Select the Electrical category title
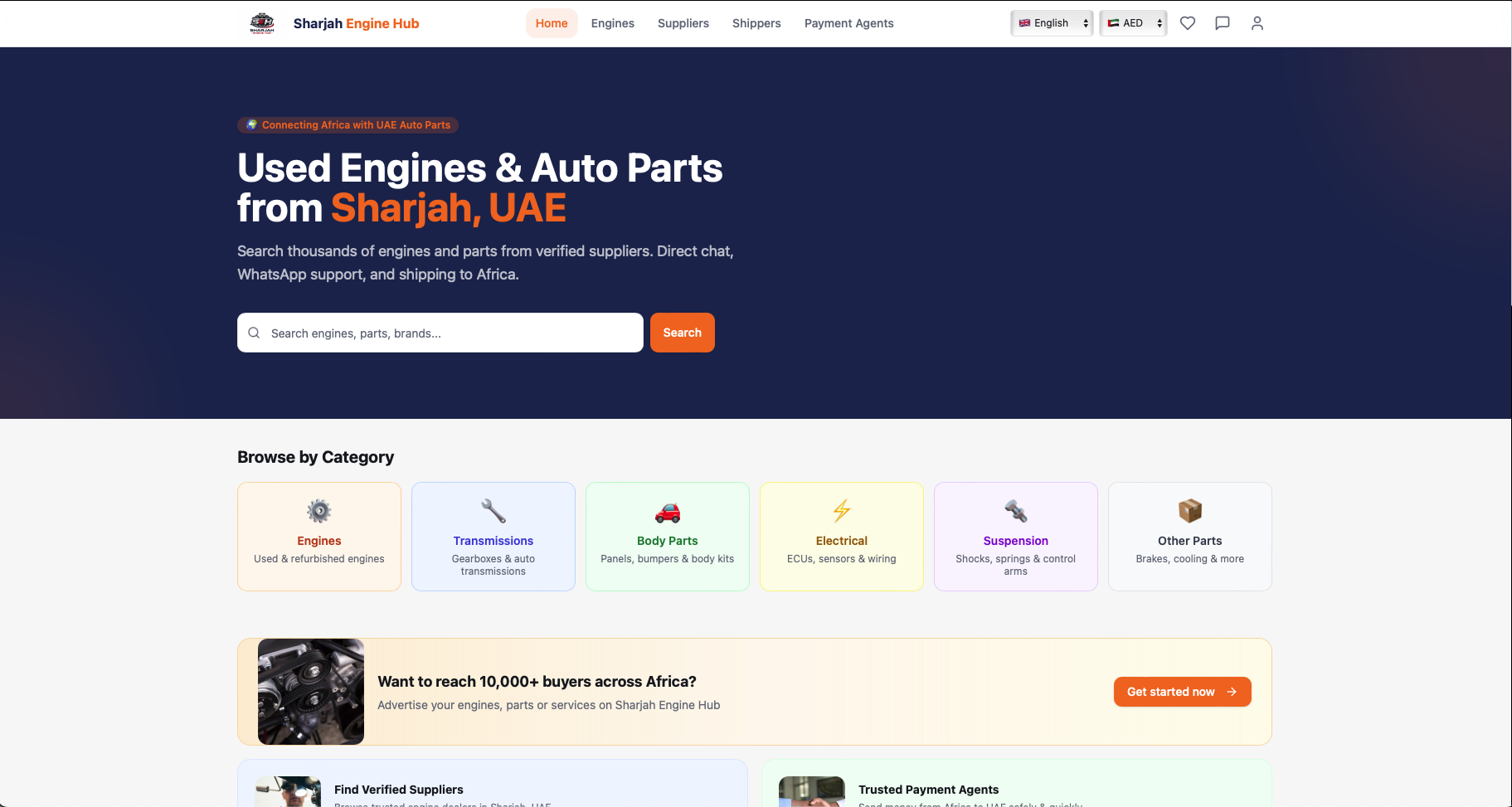The image size is (1512, 807). (x=842, y=541)
